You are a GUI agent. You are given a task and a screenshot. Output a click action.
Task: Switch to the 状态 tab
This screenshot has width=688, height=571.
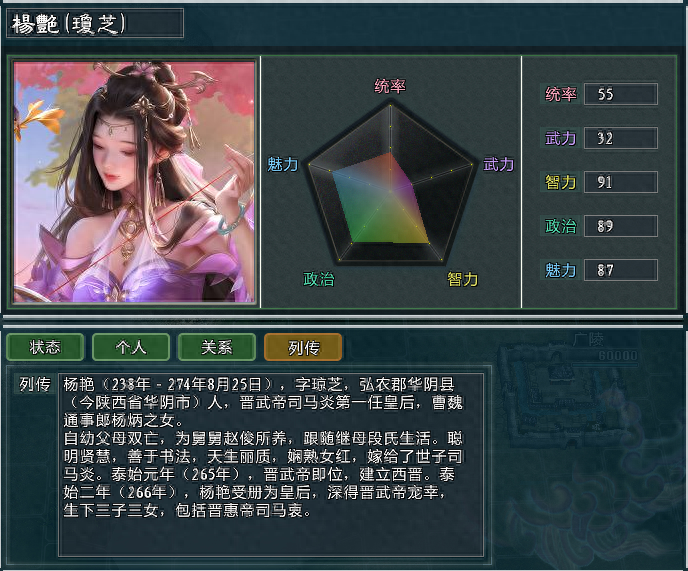point(45,347)
